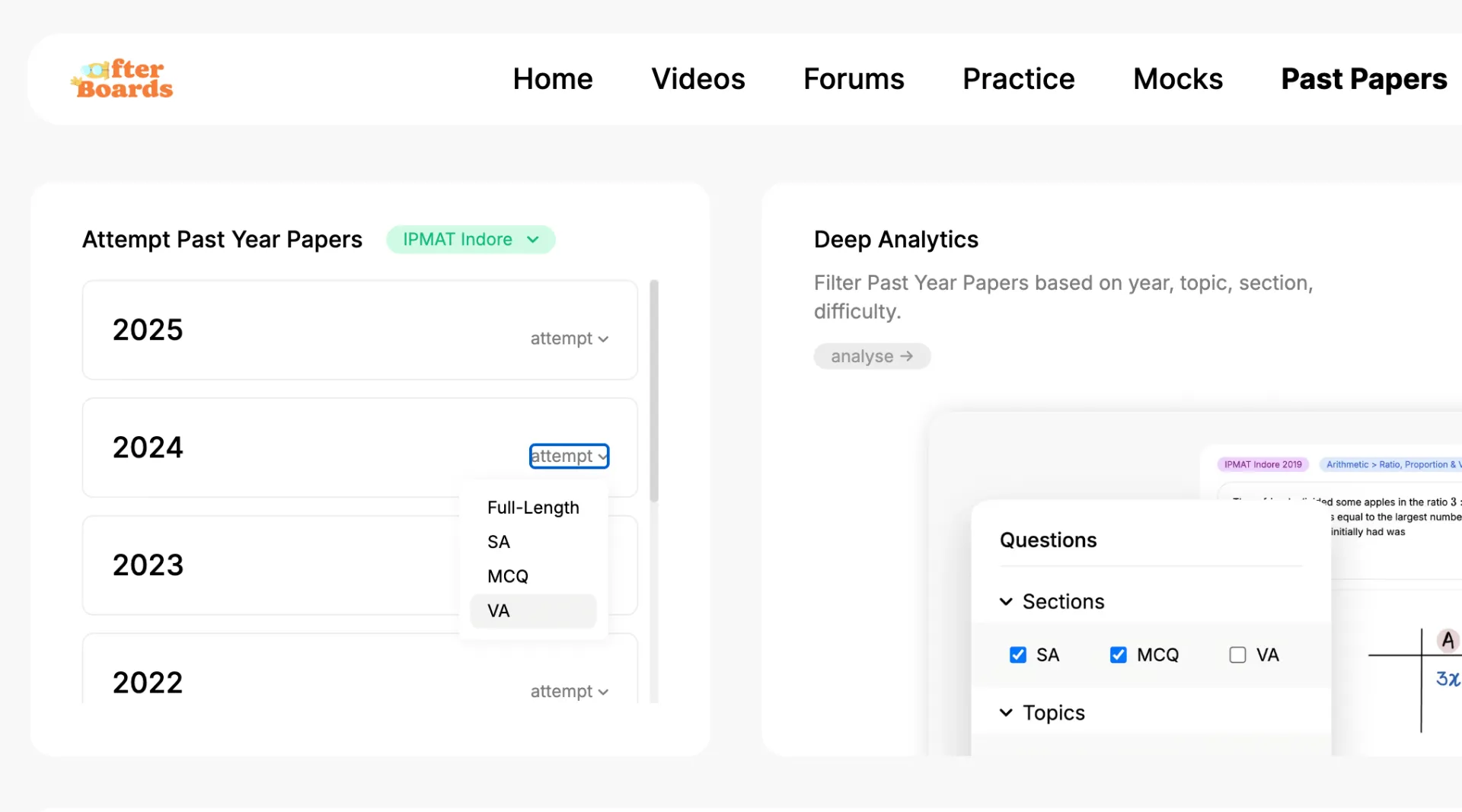Open the attempt dropdown for 2022

(569, 692)
